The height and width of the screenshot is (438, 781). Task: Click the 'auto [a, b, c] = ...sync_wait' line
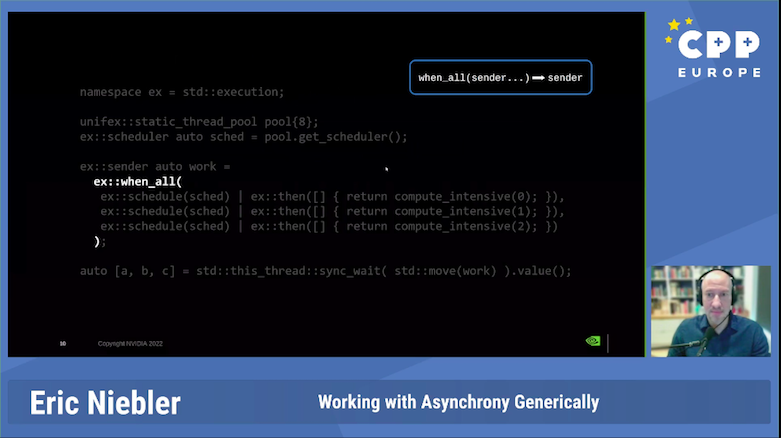coord(325,271)
